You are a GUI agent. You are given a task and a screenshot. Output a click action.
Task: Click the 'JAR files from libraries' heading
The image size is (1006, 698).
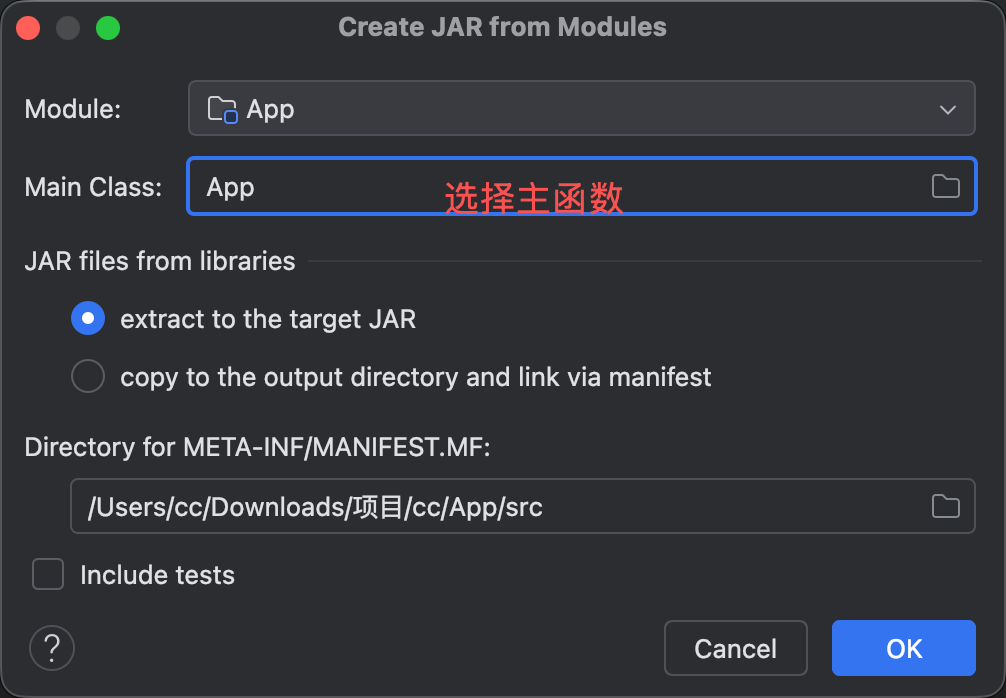(160, 262)
